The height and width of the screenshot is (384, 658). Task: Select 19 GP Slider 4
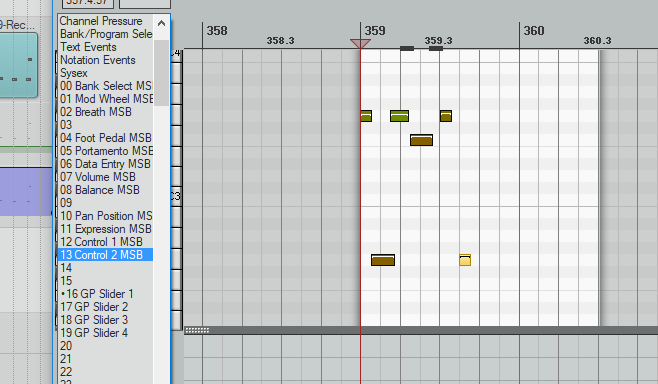pos(105,333)
